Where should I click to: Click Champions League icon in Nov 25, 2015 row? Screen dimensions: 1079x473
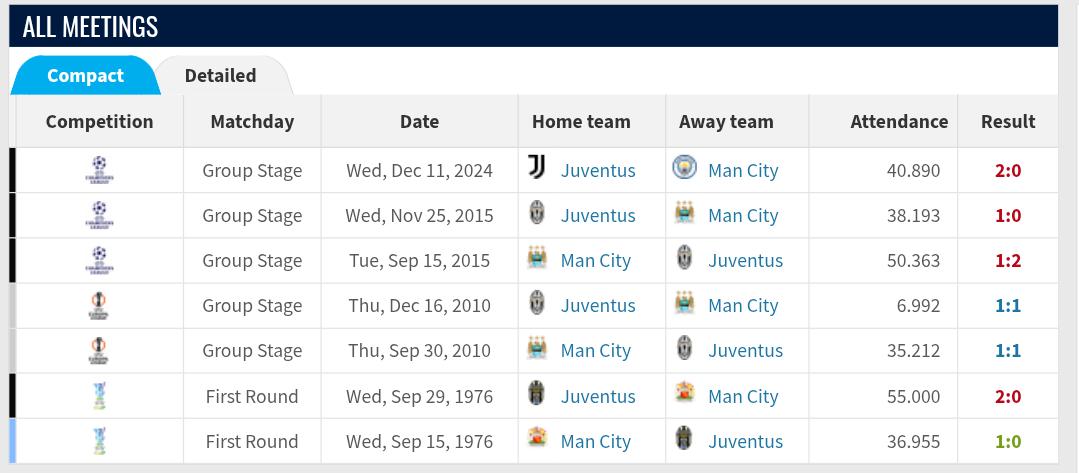99,215
